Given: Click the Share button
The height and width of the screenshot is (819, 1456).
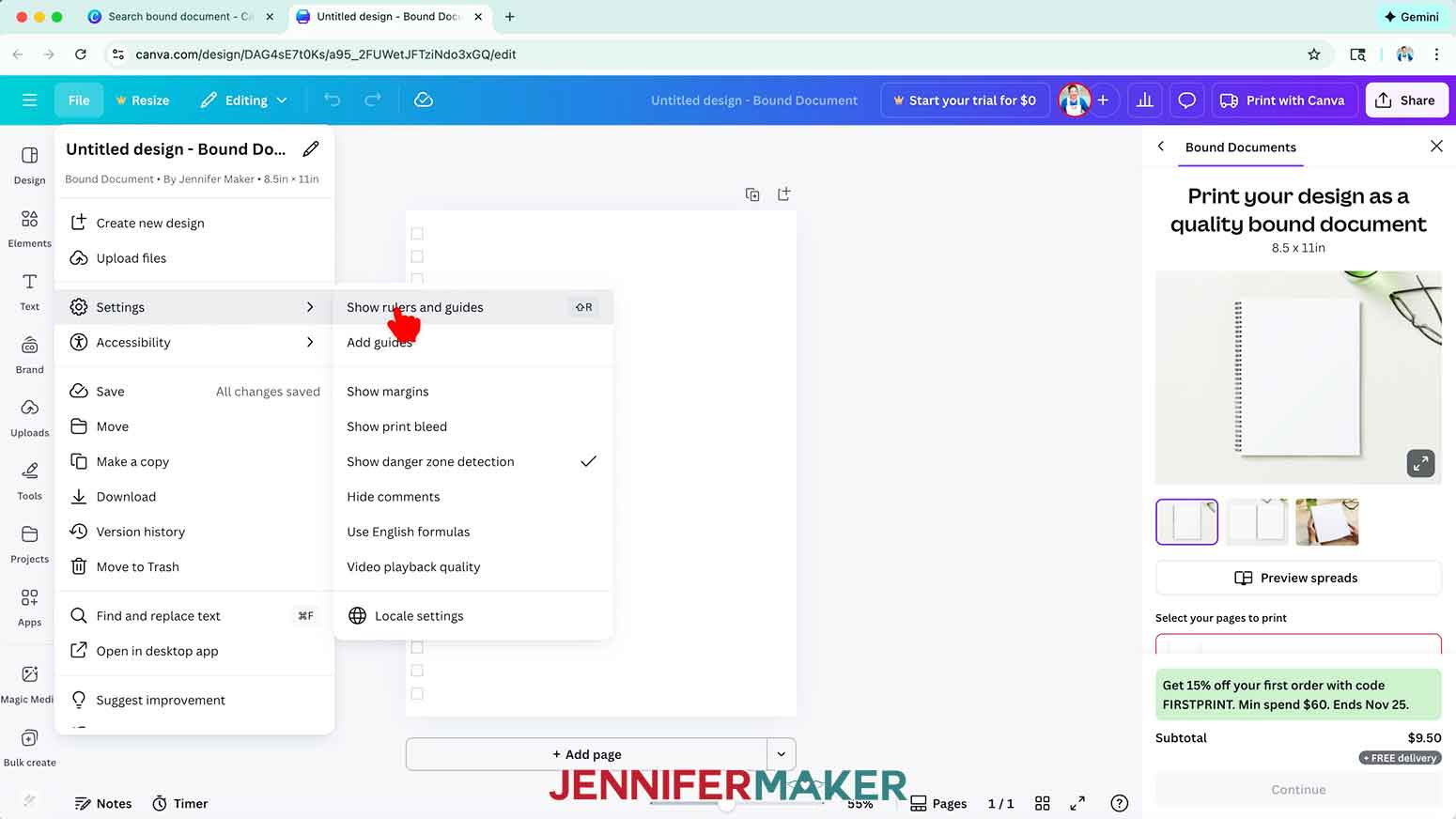Looking at the screenshot, I should click(x=1405, y=100).
